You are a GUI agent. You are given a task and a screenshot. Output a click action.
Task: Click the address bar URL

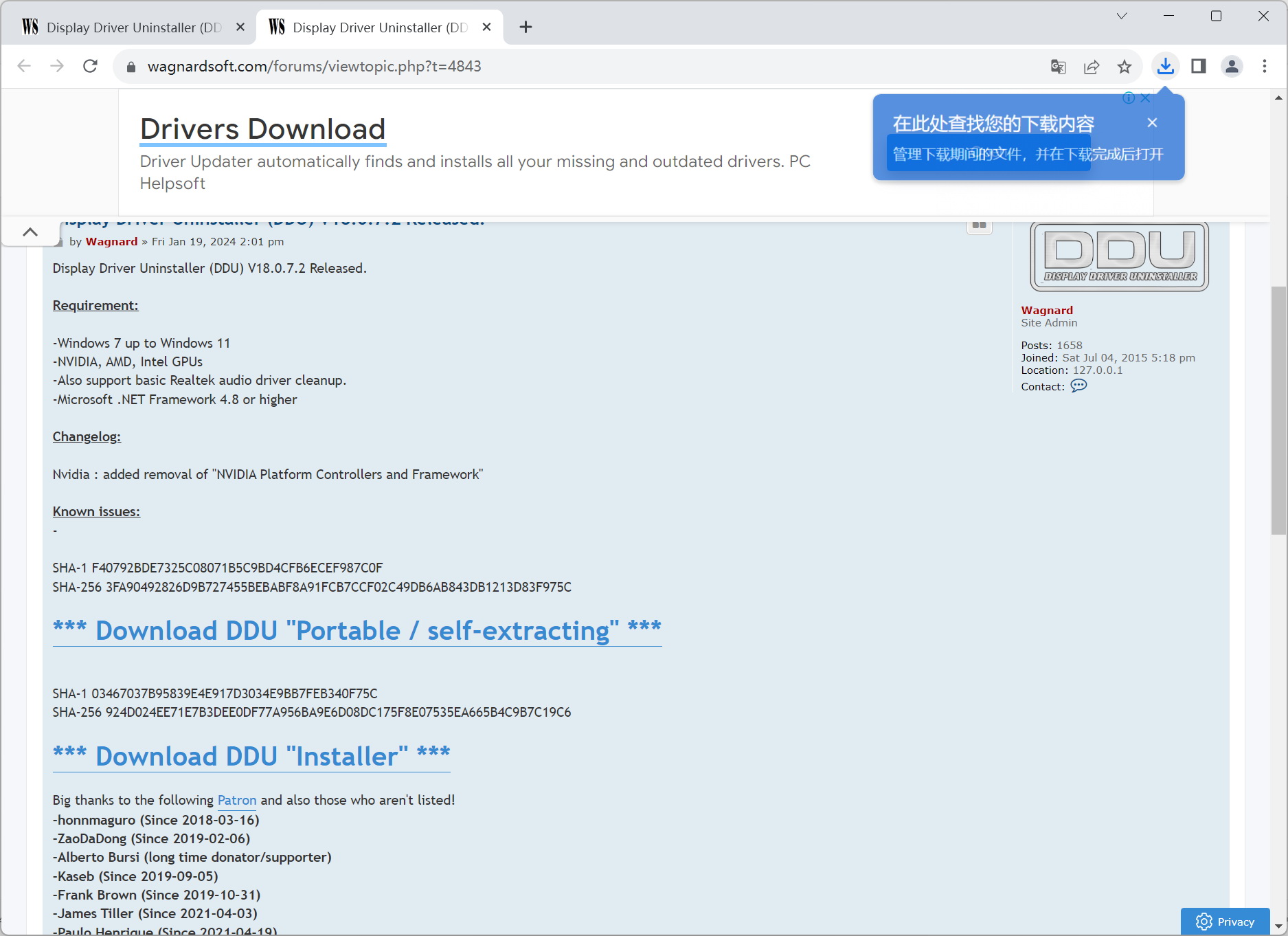click(314, 67)
